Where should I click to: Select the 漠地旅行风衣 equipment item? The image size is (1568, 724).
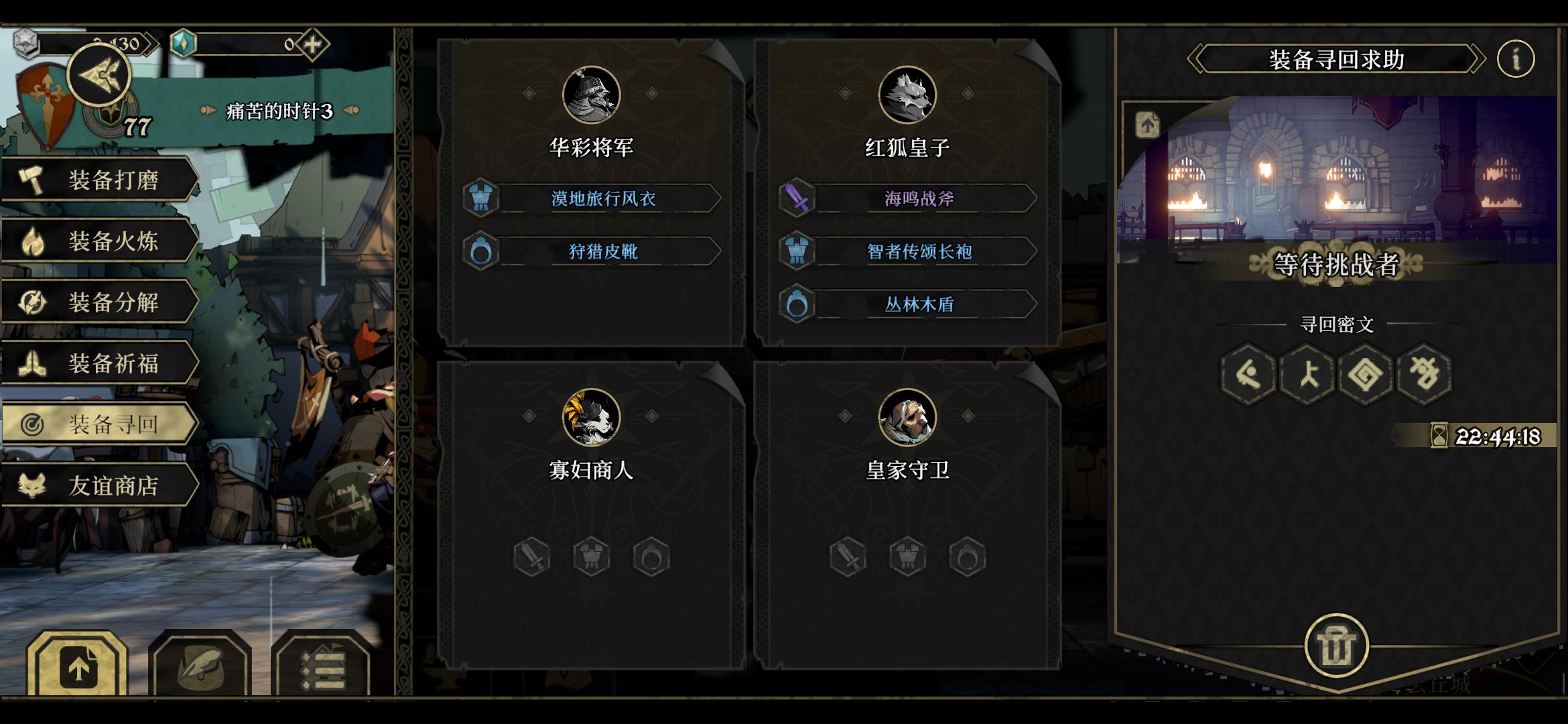pos(592,198)
